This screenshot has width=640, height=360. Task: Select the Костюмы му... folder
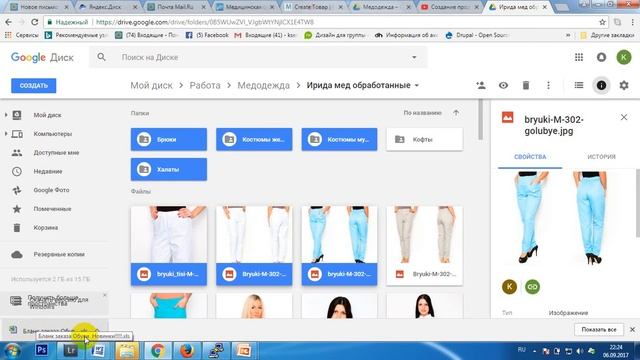[340, 139]
